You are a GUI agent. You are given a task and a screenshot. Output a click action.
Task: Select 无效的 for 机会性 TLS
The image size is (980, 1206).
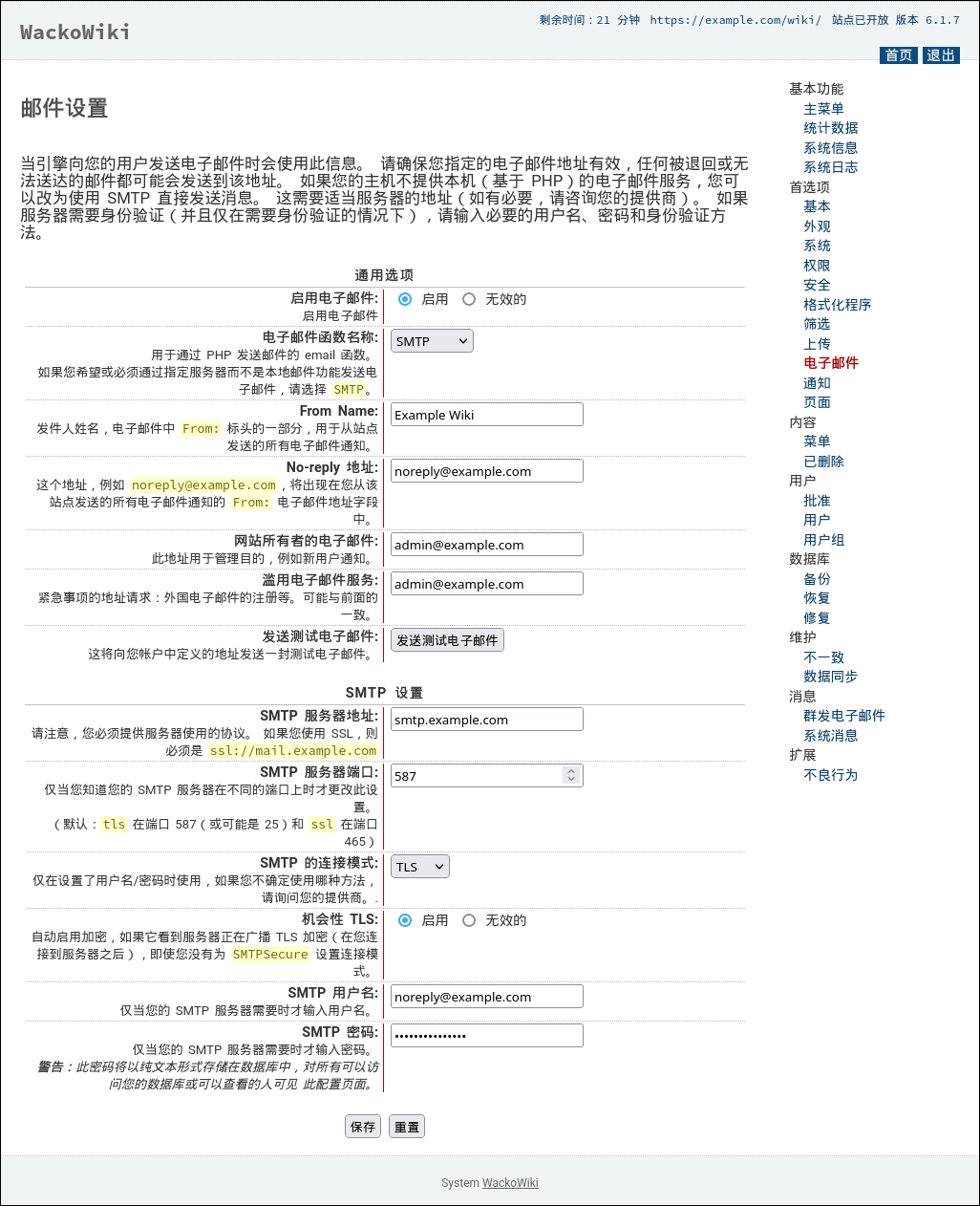point(469,920)
